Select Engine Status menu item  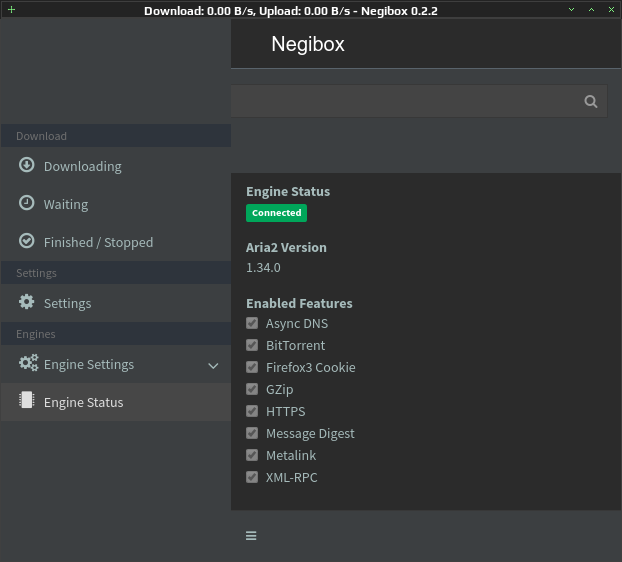pyautogui.click(x=116, y=402)
